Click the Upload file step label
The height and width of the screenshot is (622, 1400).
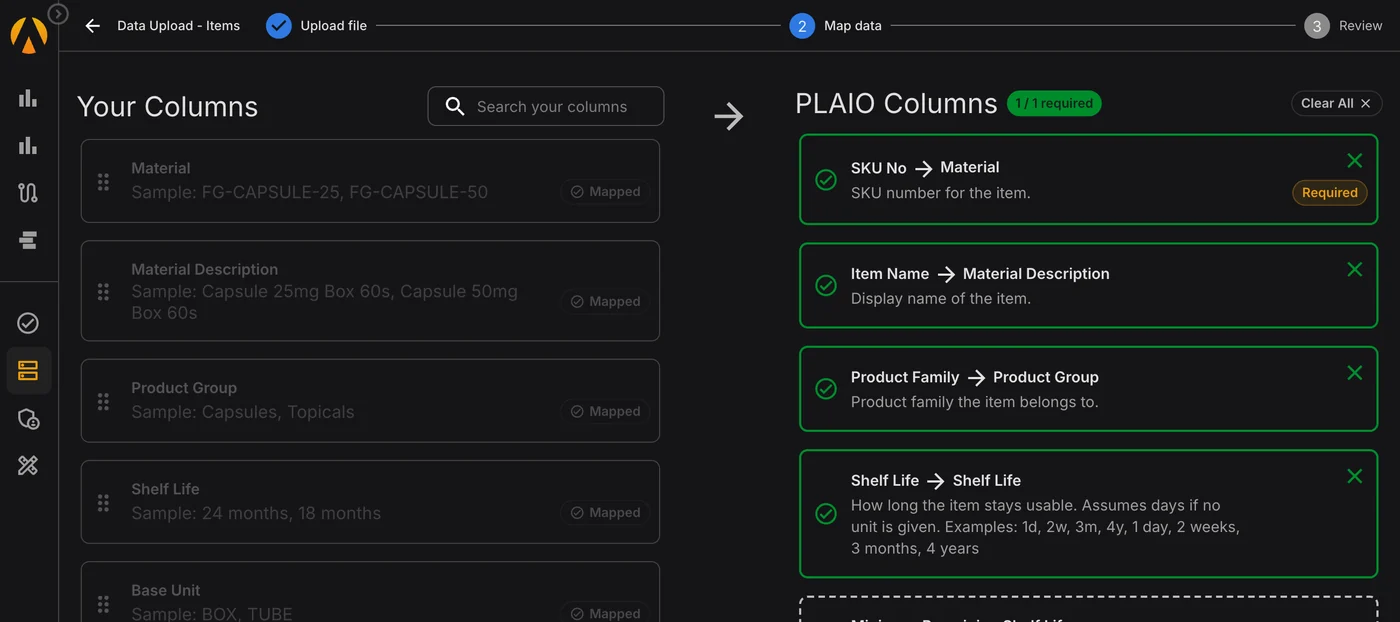[334, 26]
